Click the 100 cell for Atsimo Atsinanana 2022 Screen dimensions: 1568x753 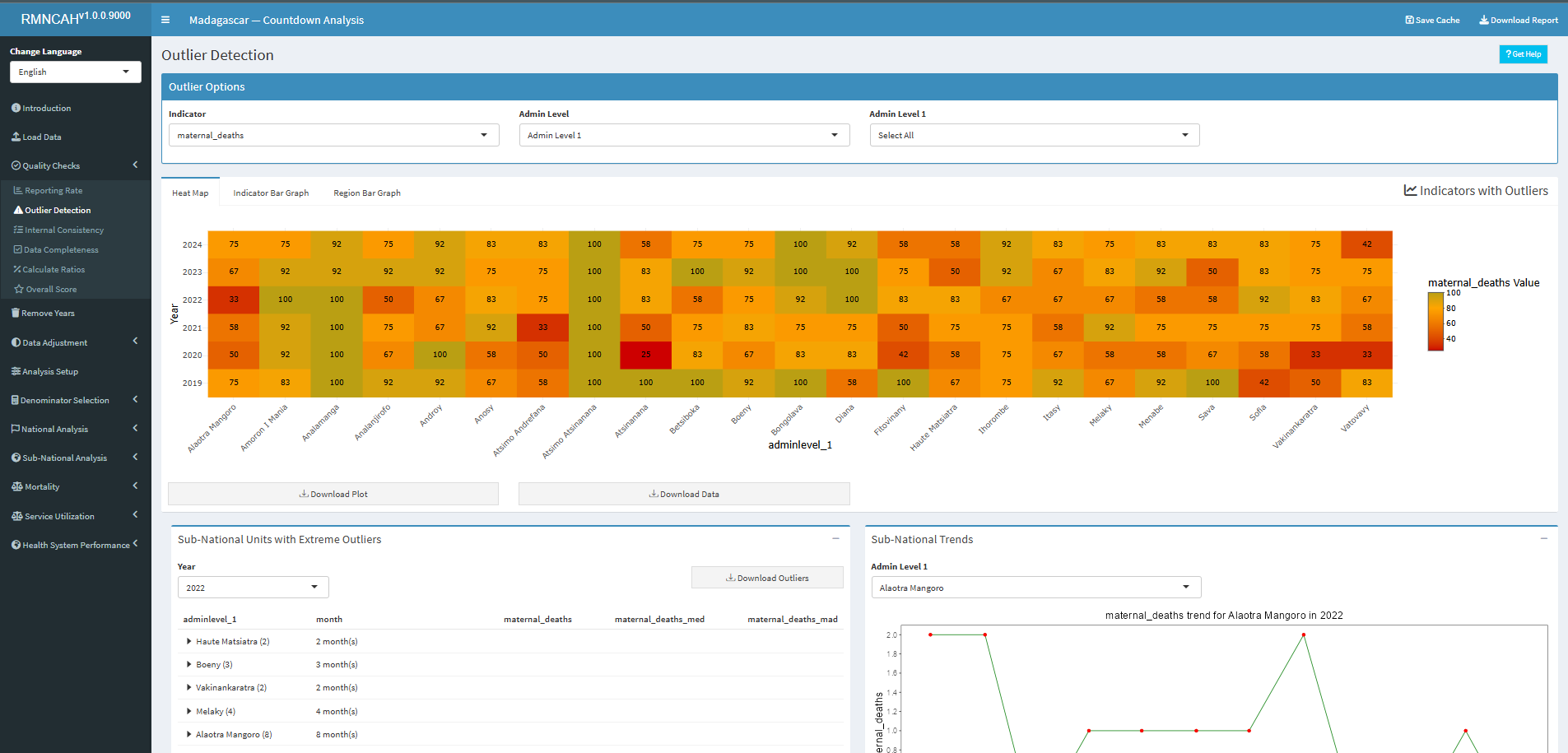pos(594,300)
